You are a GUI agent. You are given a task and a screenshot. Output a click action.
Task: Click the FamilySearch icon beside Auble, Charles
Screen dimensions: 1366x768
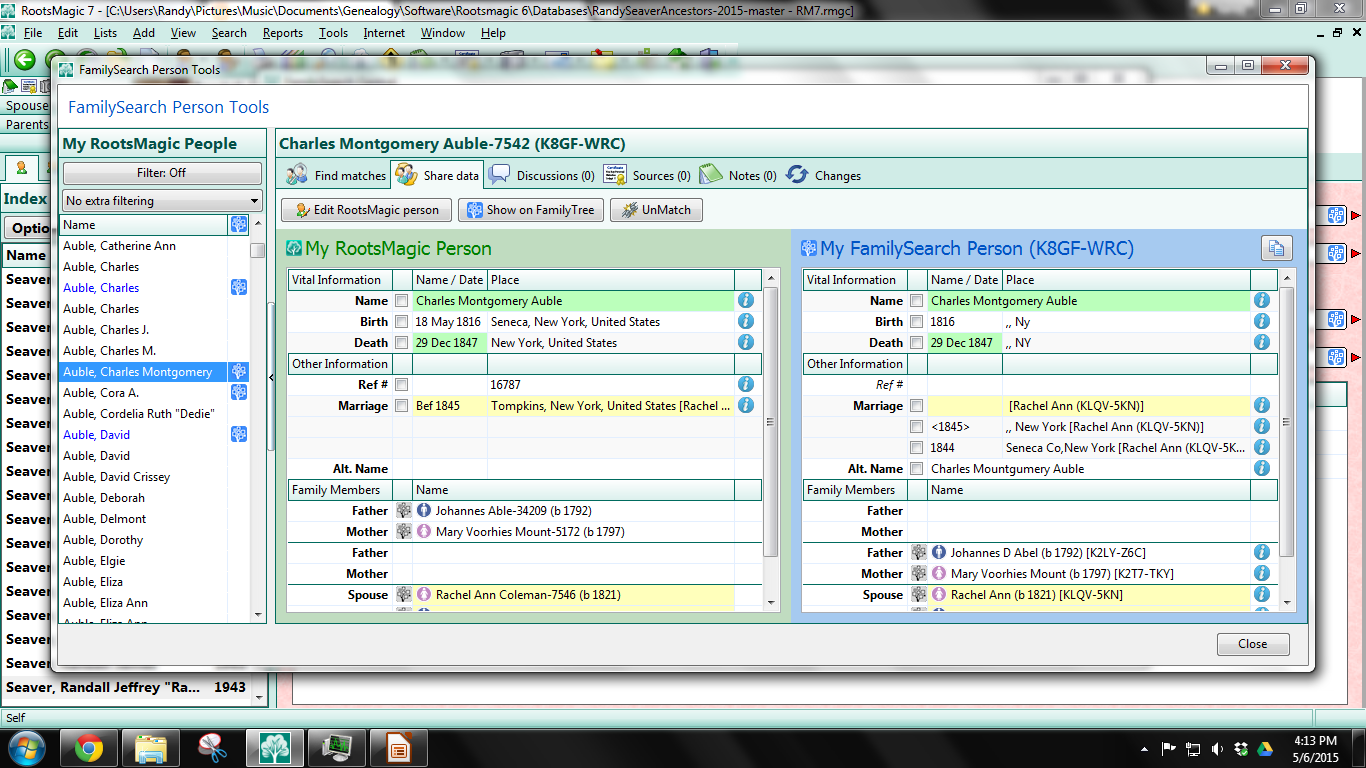point(238,287)
